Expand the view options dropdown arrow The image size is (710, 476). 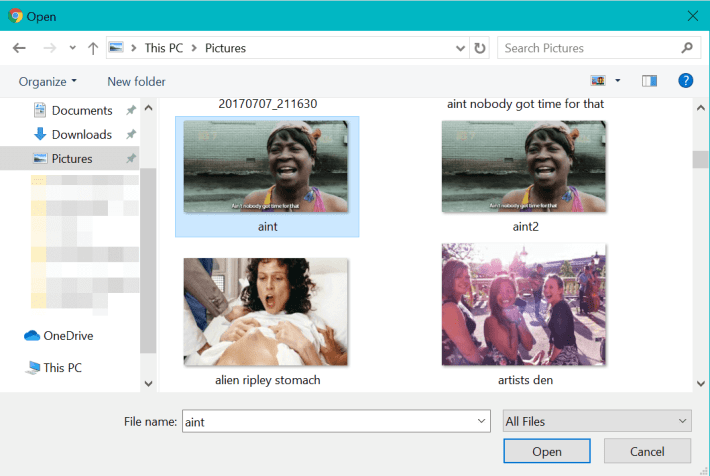pos(618,81)
